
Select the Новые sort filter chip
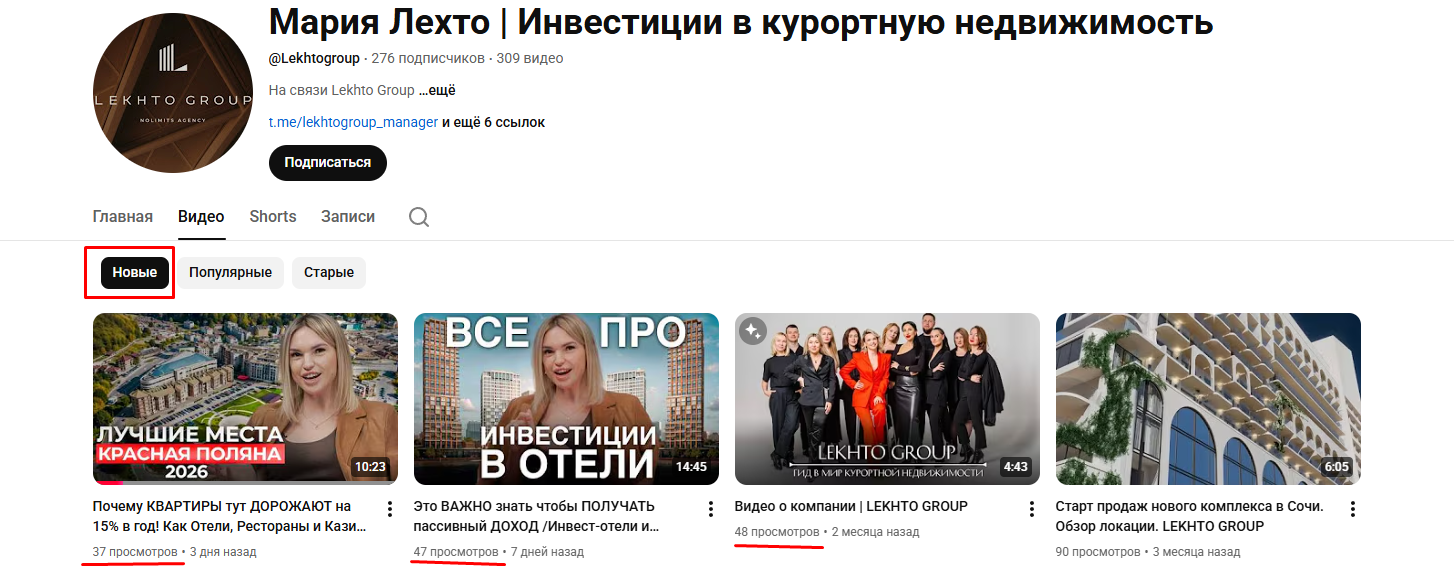pyautogui.click(x=135, y=273)
